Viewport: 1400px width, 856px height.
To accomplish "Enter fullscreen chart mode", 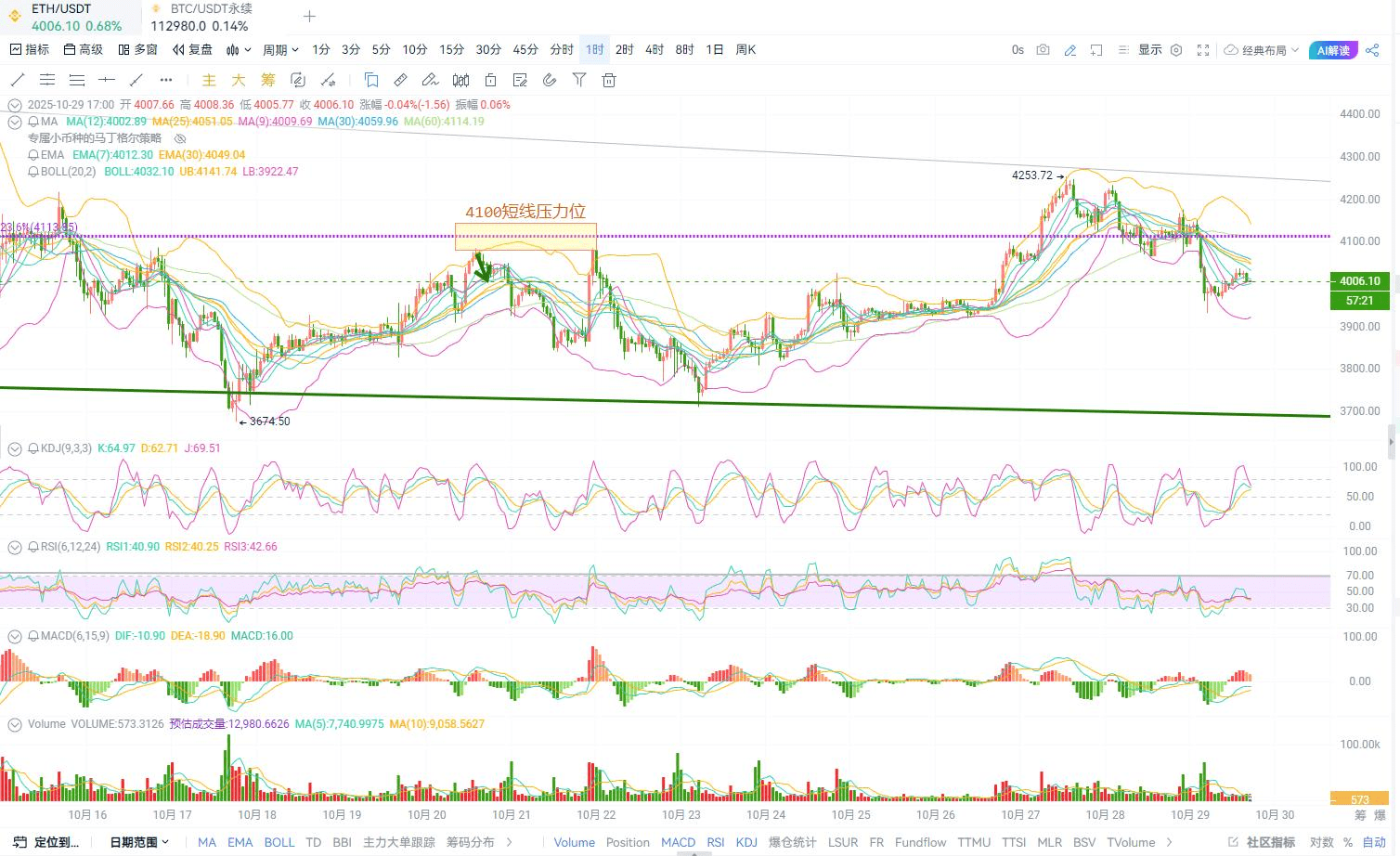I will 1203,50.
